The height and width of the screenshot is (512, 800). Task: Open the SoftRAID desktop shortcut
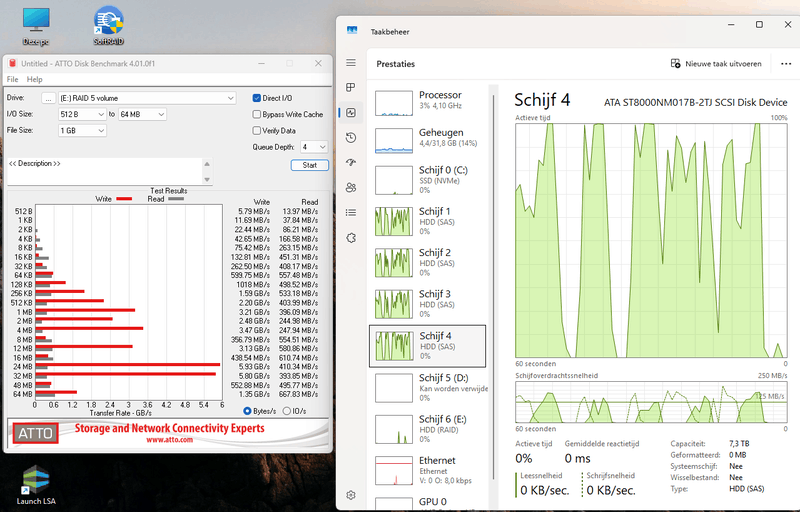(109, 25)
